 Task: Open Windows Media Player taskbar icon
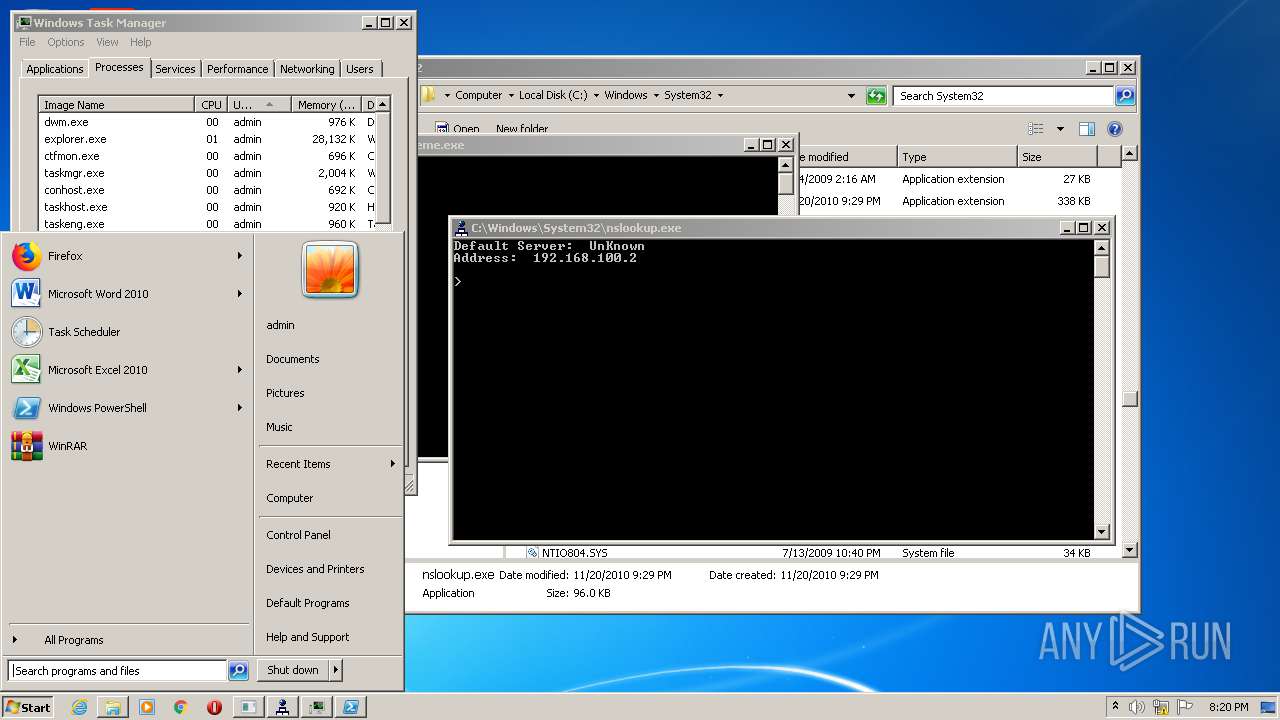pyautogui.click(x=147, y=707)
